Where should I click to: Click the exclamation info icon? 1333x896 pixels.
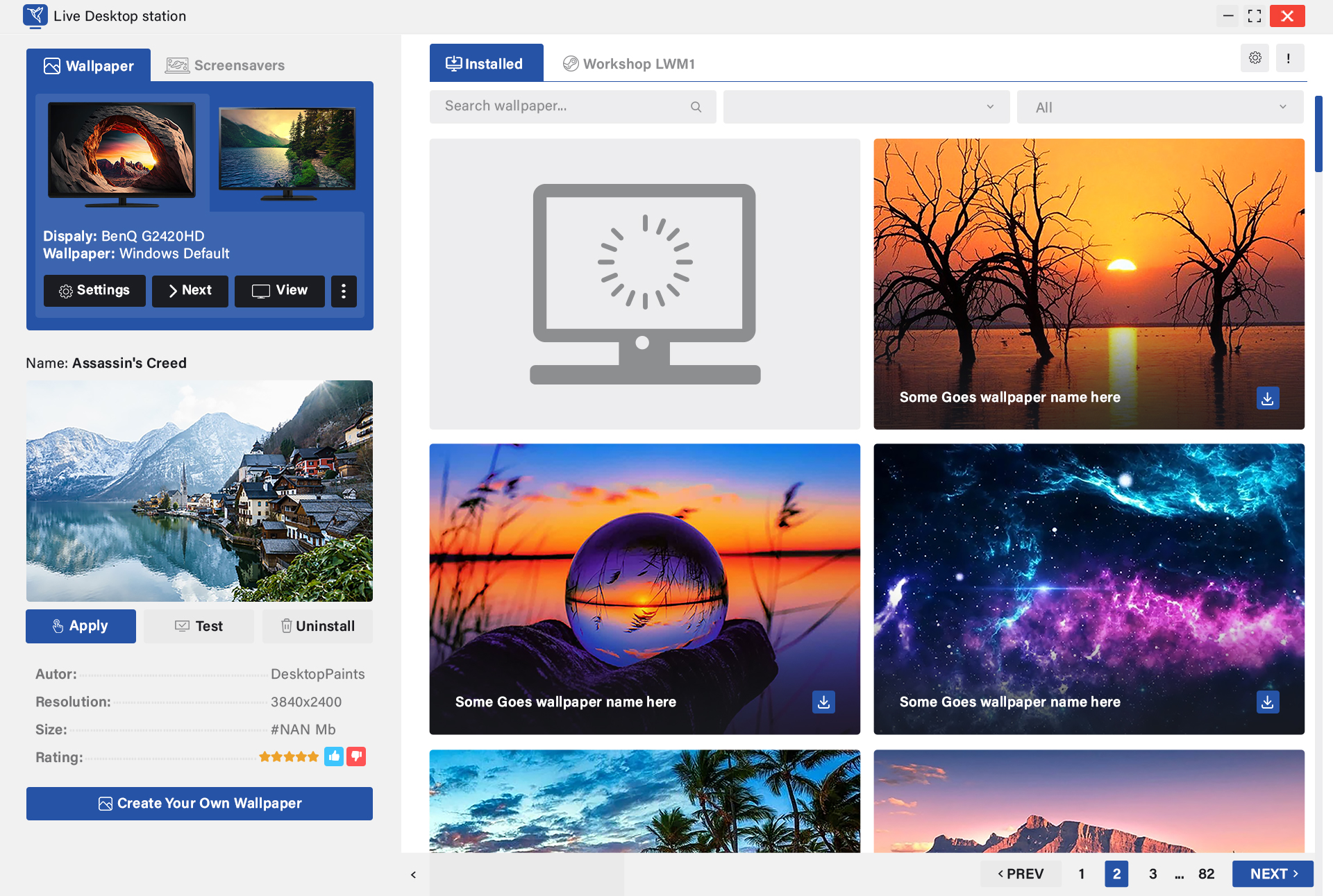(x=1289, y=58)
